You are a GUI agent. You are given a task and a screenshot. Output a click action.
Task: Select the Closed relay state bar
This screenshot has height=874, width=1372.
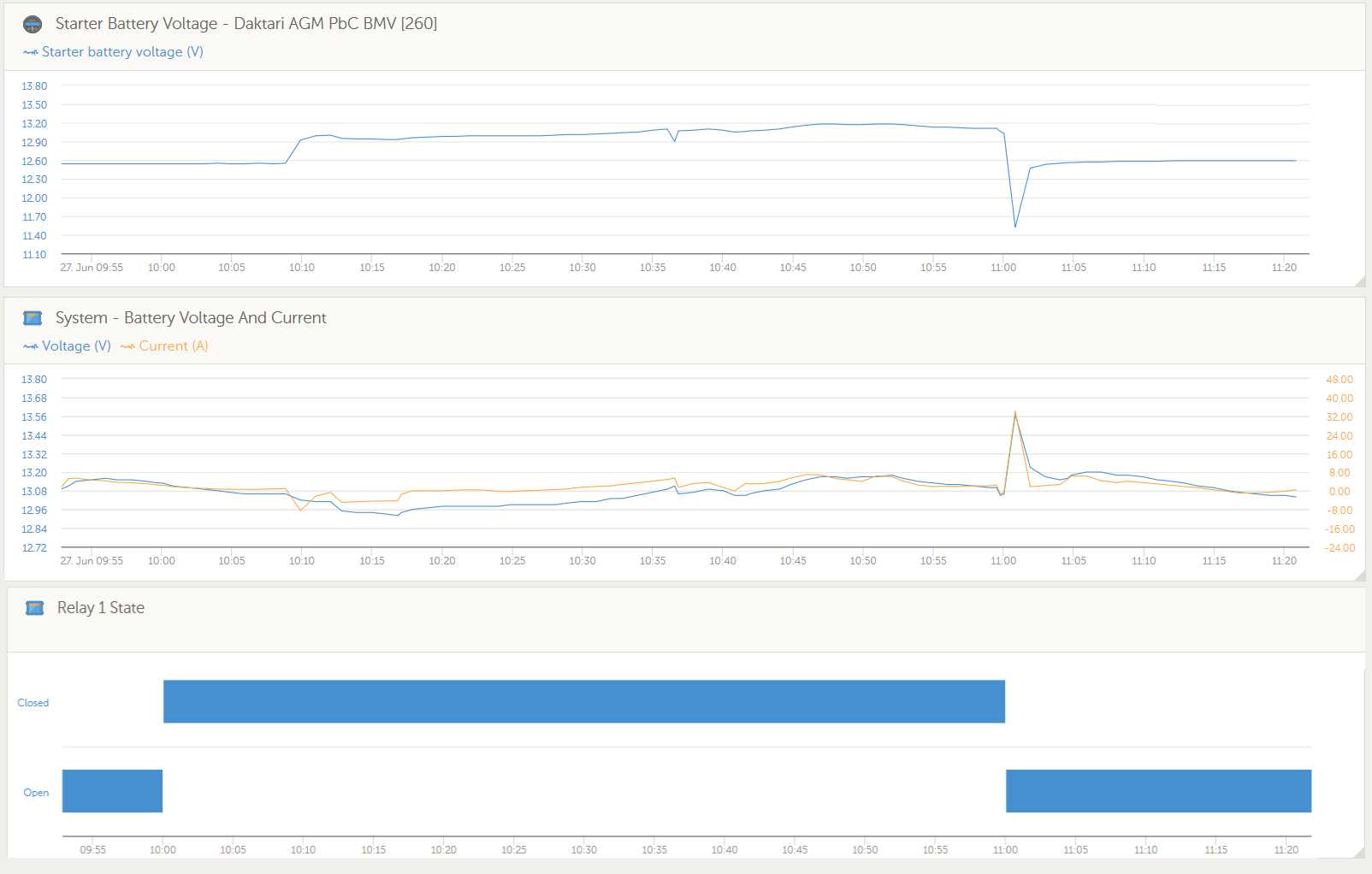584,701
